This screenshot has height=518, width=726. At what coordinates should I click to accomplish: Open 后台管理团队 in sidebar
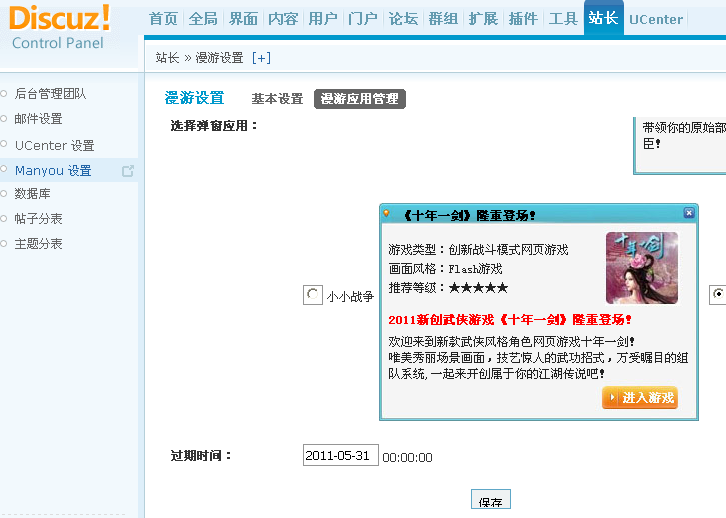point(50,94)
